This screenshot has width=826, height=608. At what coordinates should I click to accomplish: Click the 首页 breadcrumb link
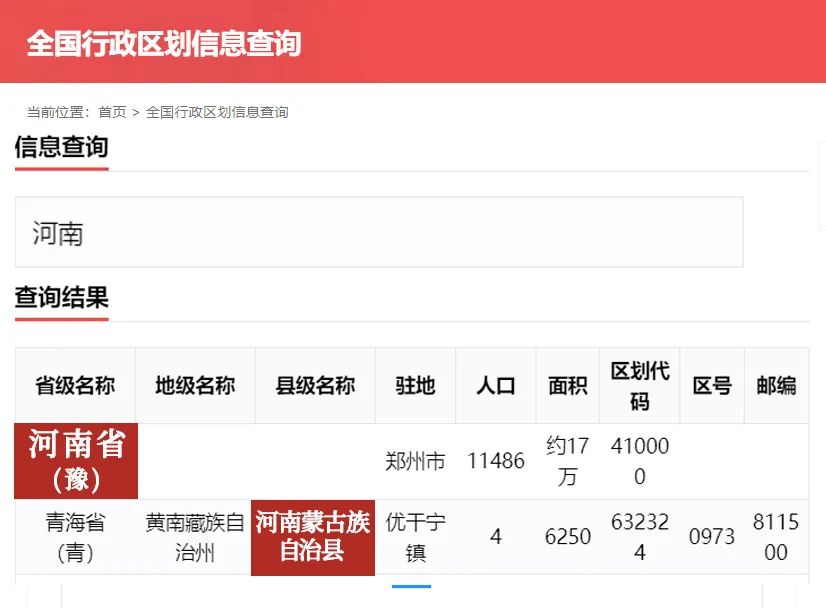click(x=112, y=112)
